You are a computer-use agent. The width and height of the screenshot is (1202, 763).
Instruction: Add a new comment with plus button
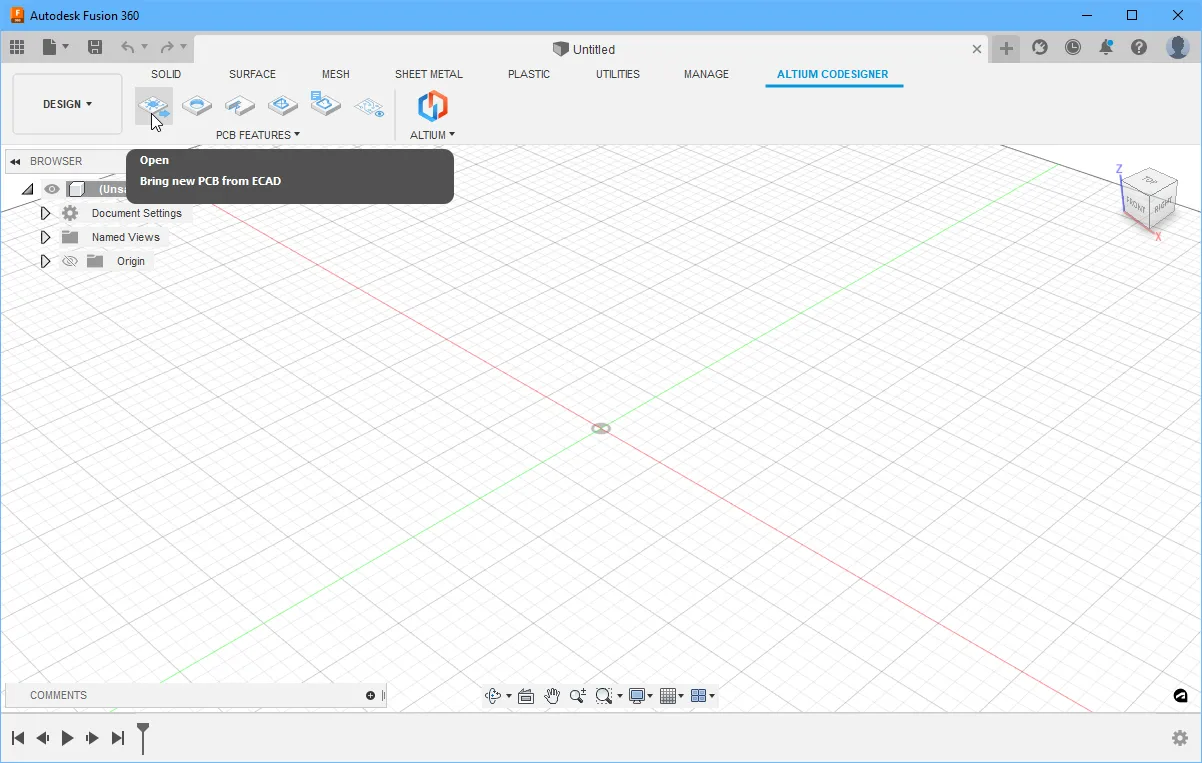(x=370, y=695)
